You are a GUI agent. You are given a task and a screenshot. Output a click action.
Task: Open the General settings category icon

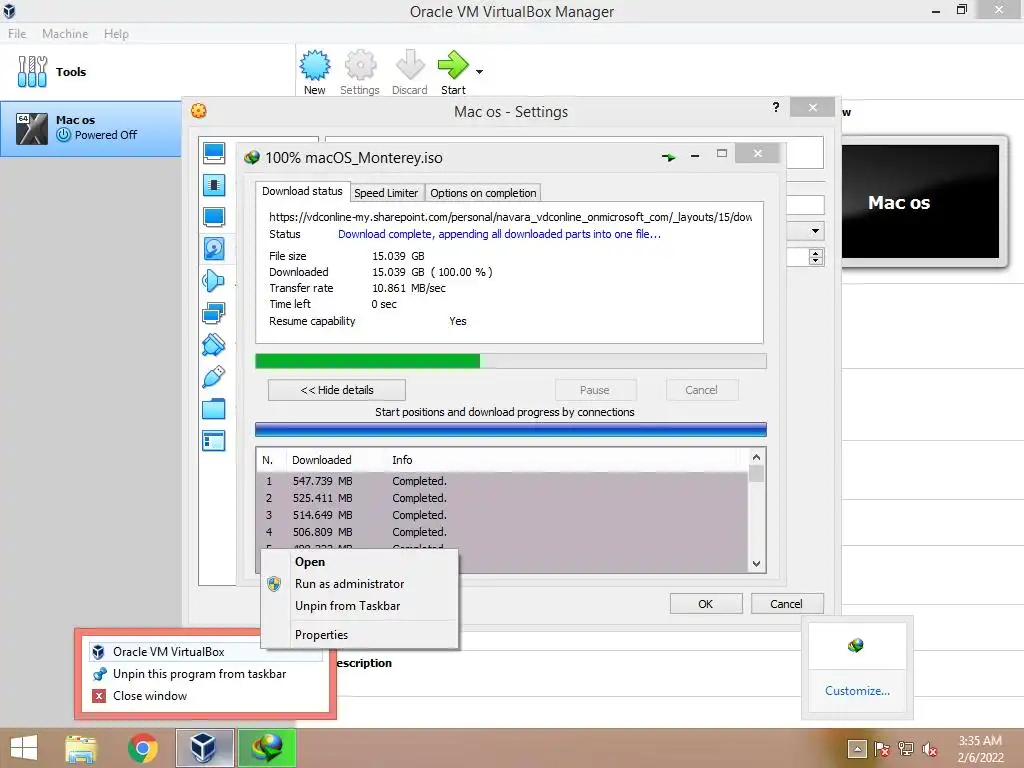tap(214, 153)
